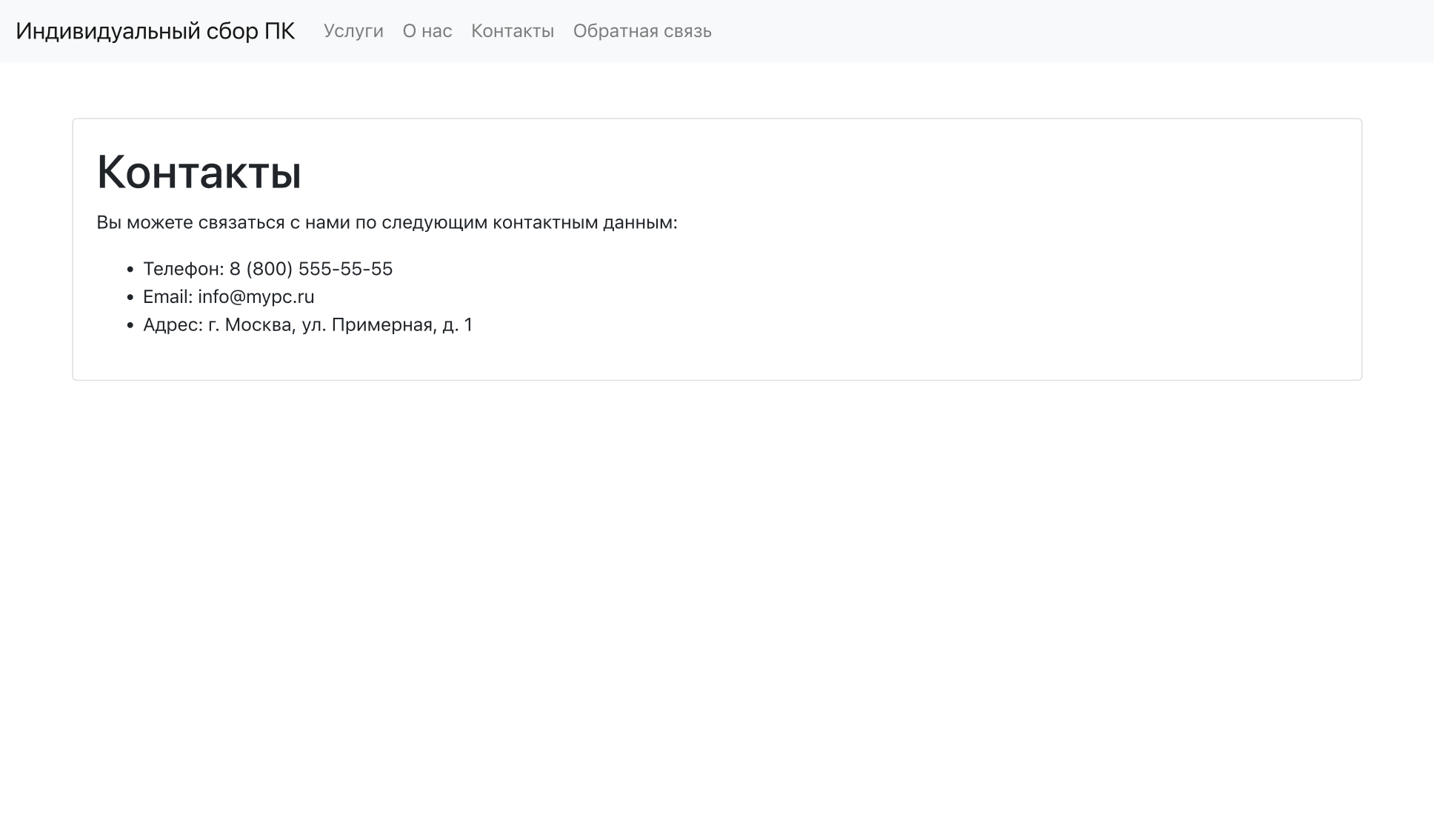This screenshot has width=1434, height=840.
Task: Click the phone number 8 (800) 555-55-55
Action: pyautogui.click(x=312, y=269)
